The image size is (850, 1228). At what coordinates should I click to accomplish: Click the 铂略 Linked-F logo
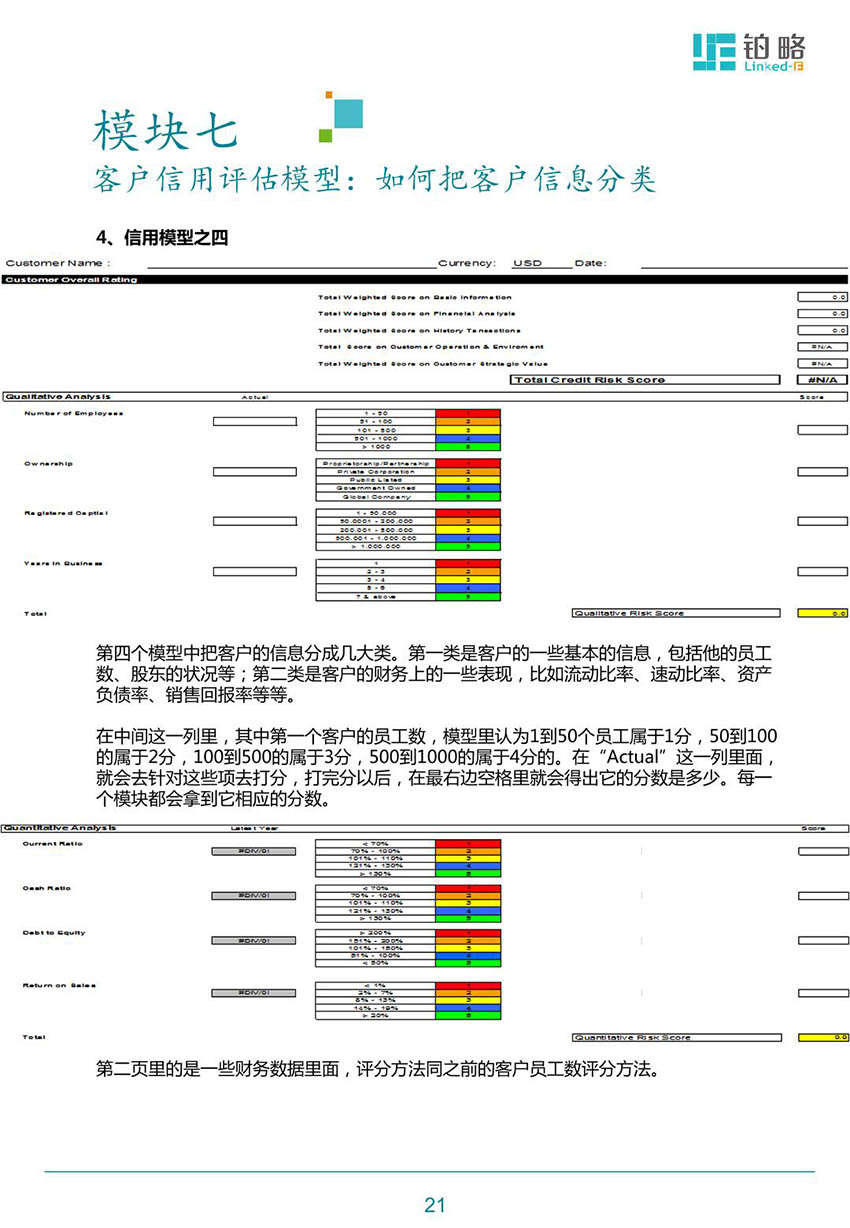(x=749, y=52)
